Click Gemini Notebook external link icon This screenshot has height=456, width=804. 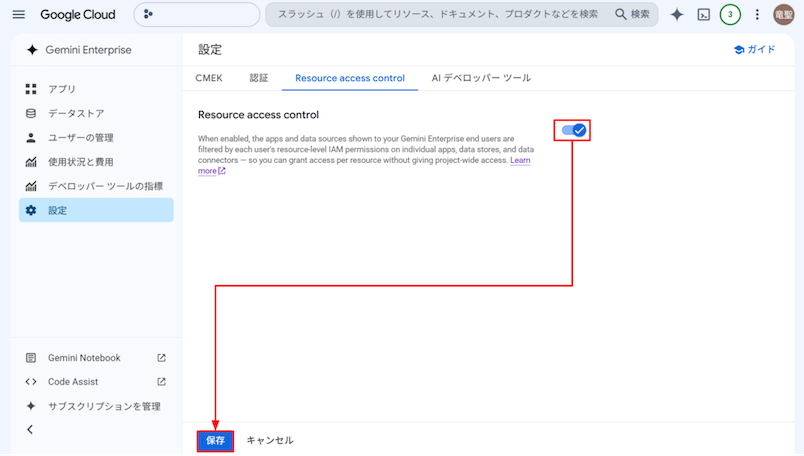(x=162, y=358)
